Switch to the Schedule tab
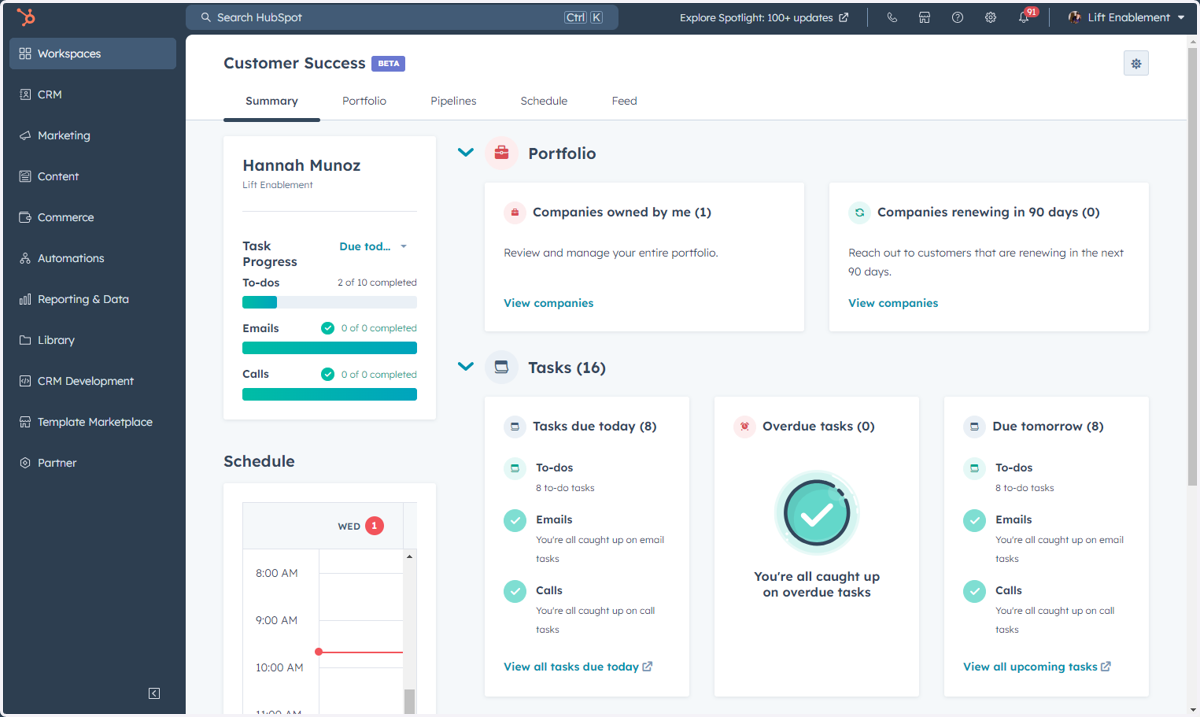This screenshot has width=1200, height=717. (x=544, y=101)
